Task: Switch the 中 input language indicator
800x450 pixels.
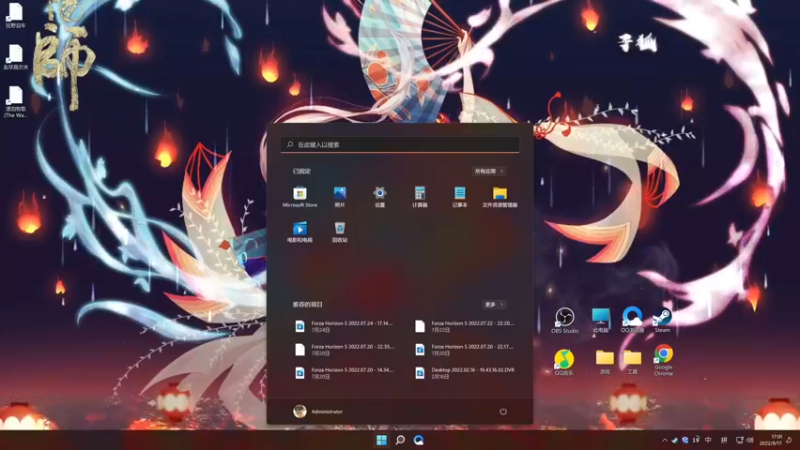Action: pos(708,440)
